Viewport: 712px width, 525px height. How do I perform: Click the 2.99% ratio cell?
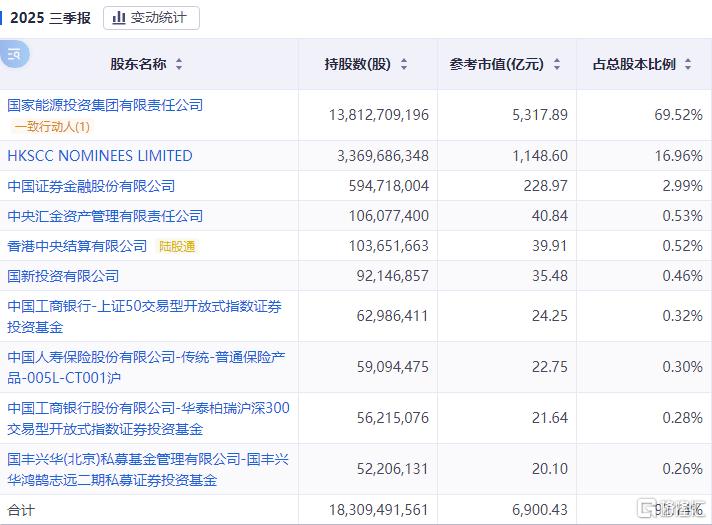click(x=682, y=186)
